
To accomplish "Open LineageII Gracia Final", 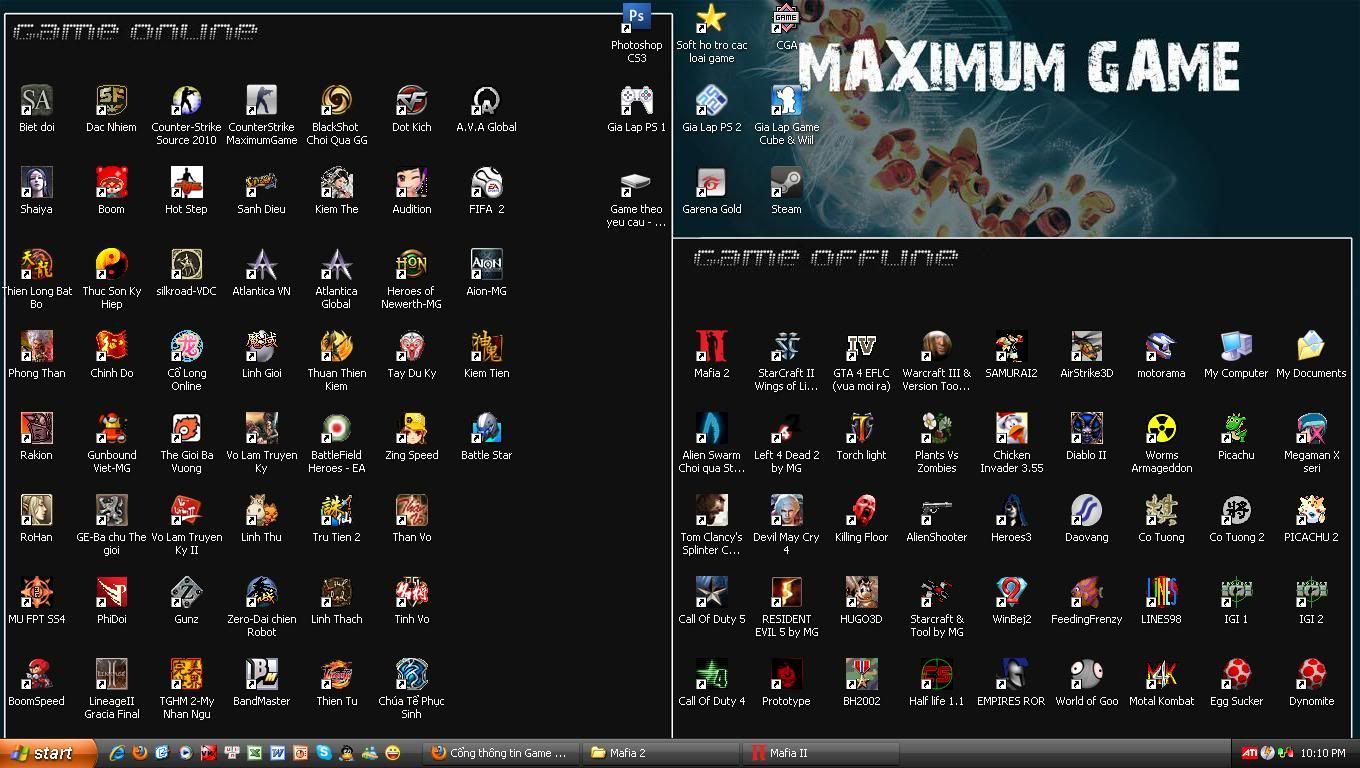I will point(111,674).
